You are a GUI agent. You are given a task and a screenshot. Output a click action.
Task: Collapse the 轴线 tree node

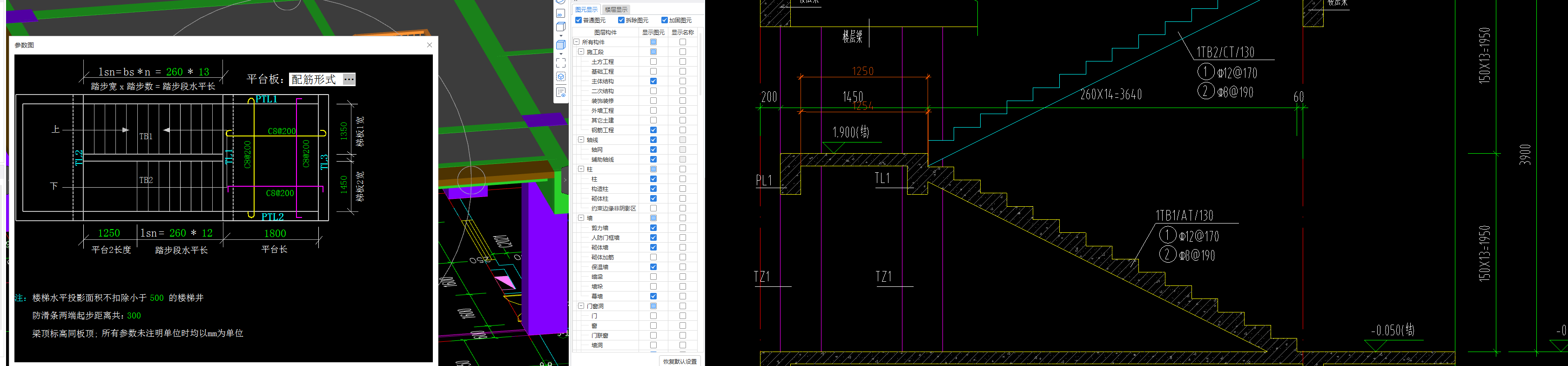point(581,139)
